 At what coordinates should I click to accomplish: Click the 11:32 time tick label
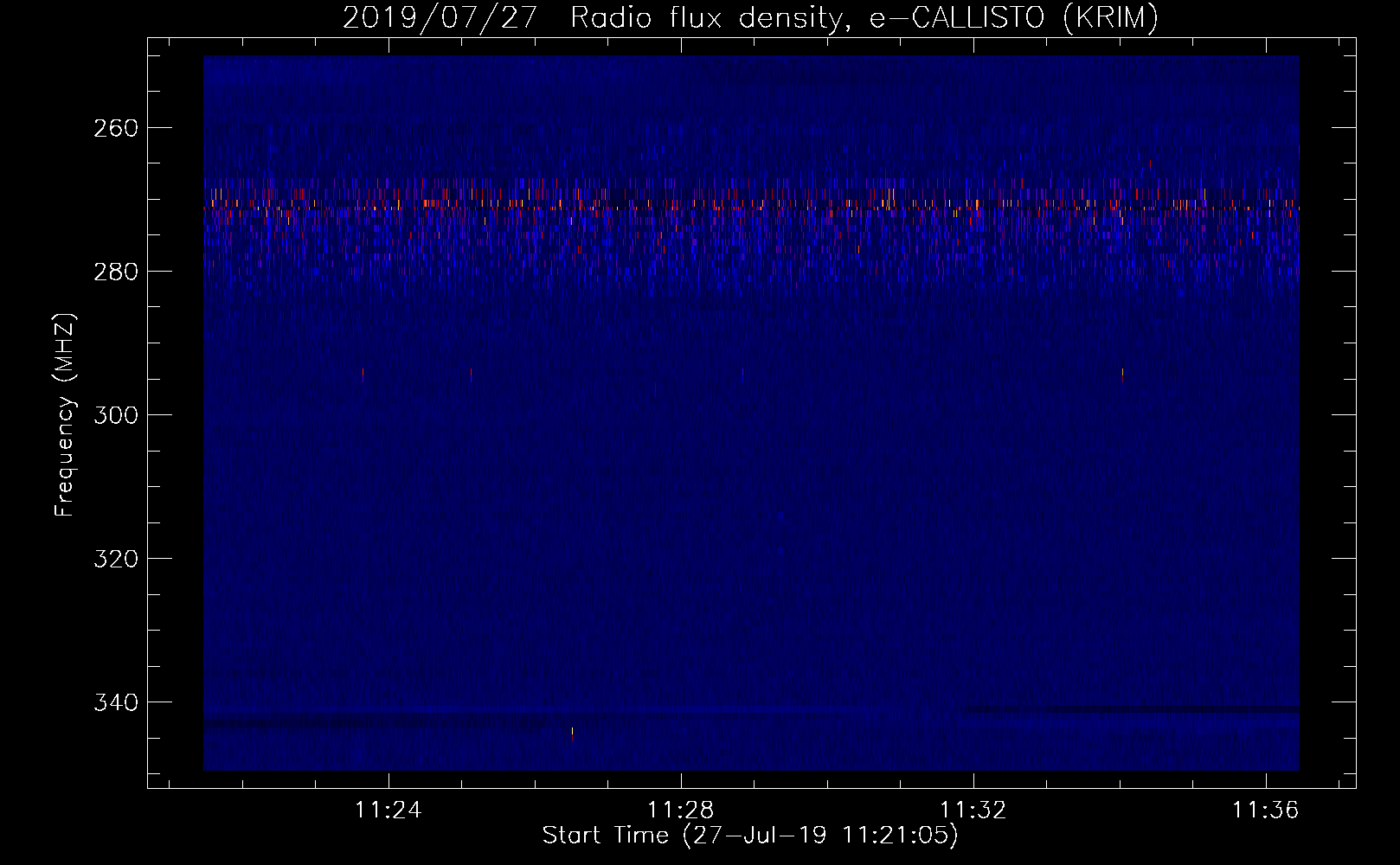[973, 810]
